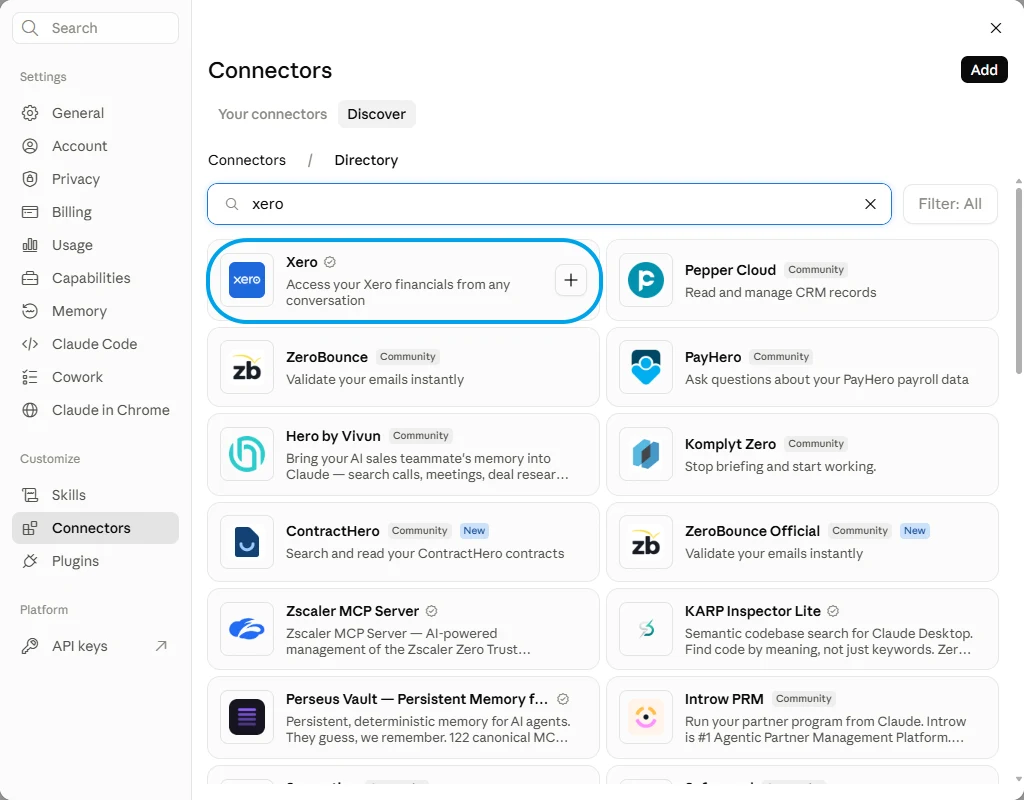The height and width of the screenshot is (800, 1024).
Task: Select Connectors in the Customize menu
Action: 95,528
